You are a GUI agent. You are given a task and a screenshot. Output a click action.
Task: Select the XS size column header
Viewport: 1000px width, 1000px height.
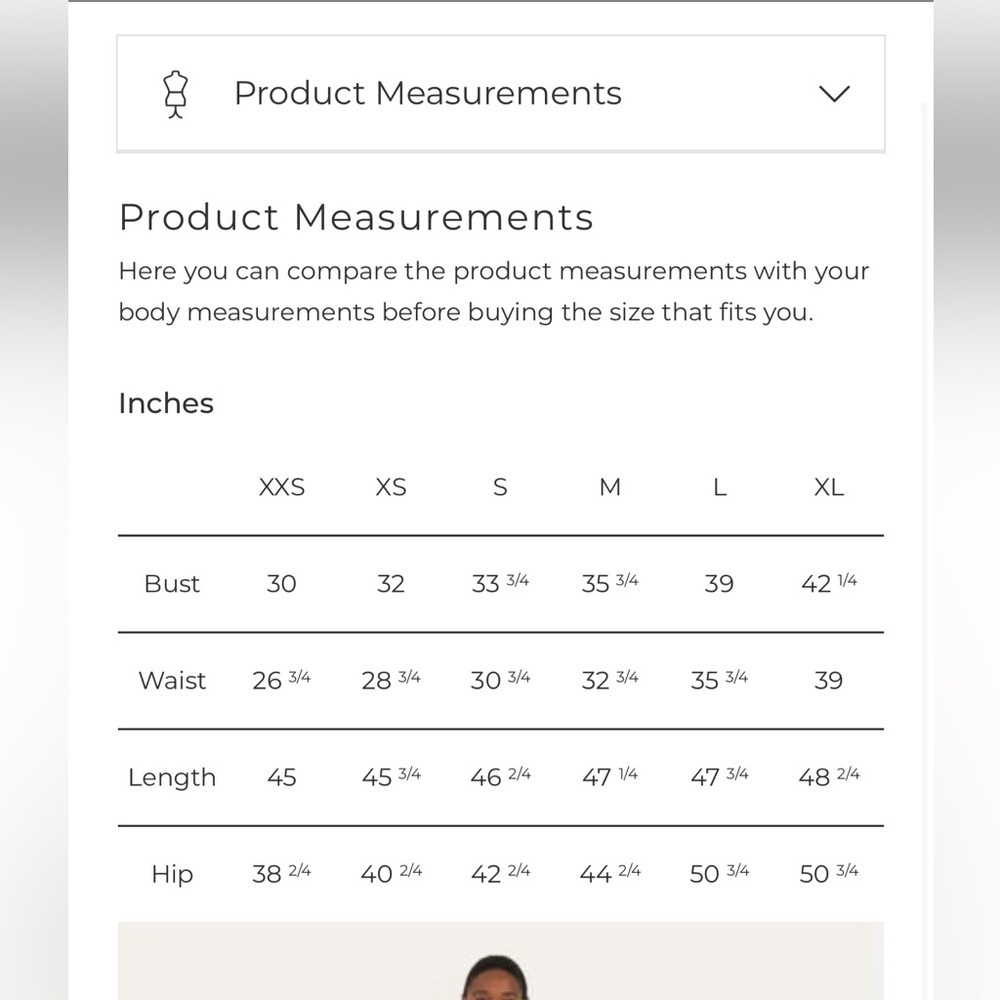click(391, 487)
